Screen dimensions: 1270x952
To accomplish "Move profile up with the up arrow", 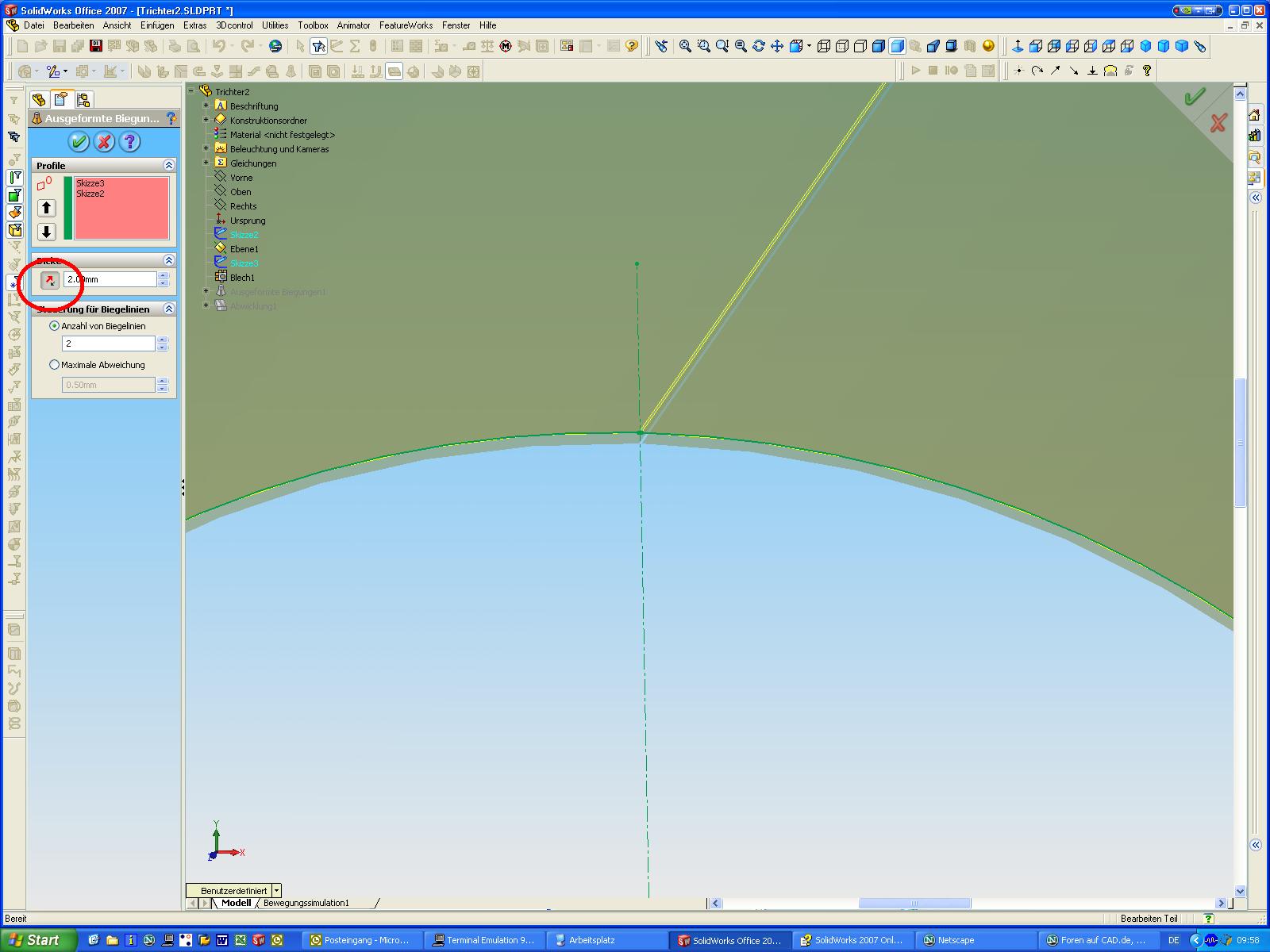I will [x=47, y=208].
